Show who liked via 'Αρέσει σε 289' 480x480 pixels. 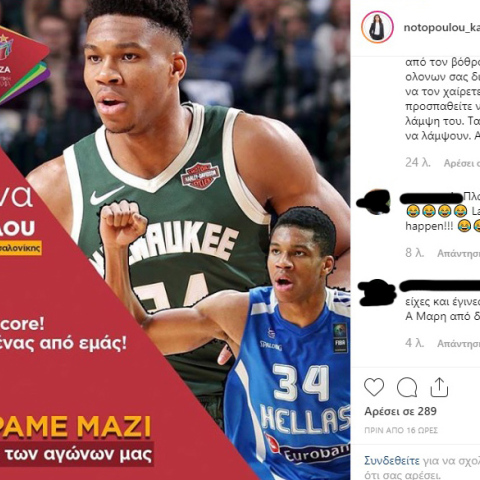coord(400,411)
